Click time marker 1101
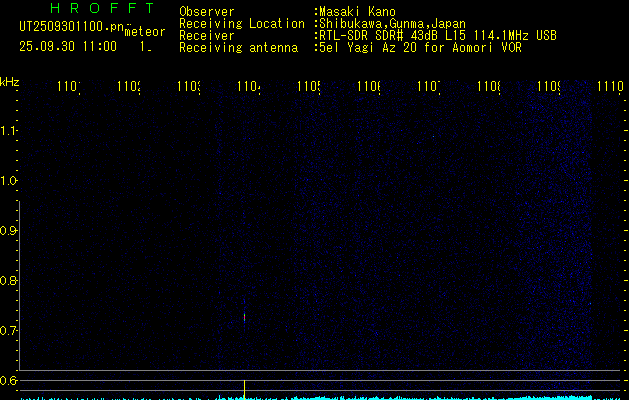The height and width of the screenshot is (400, 629). (69, 86)
